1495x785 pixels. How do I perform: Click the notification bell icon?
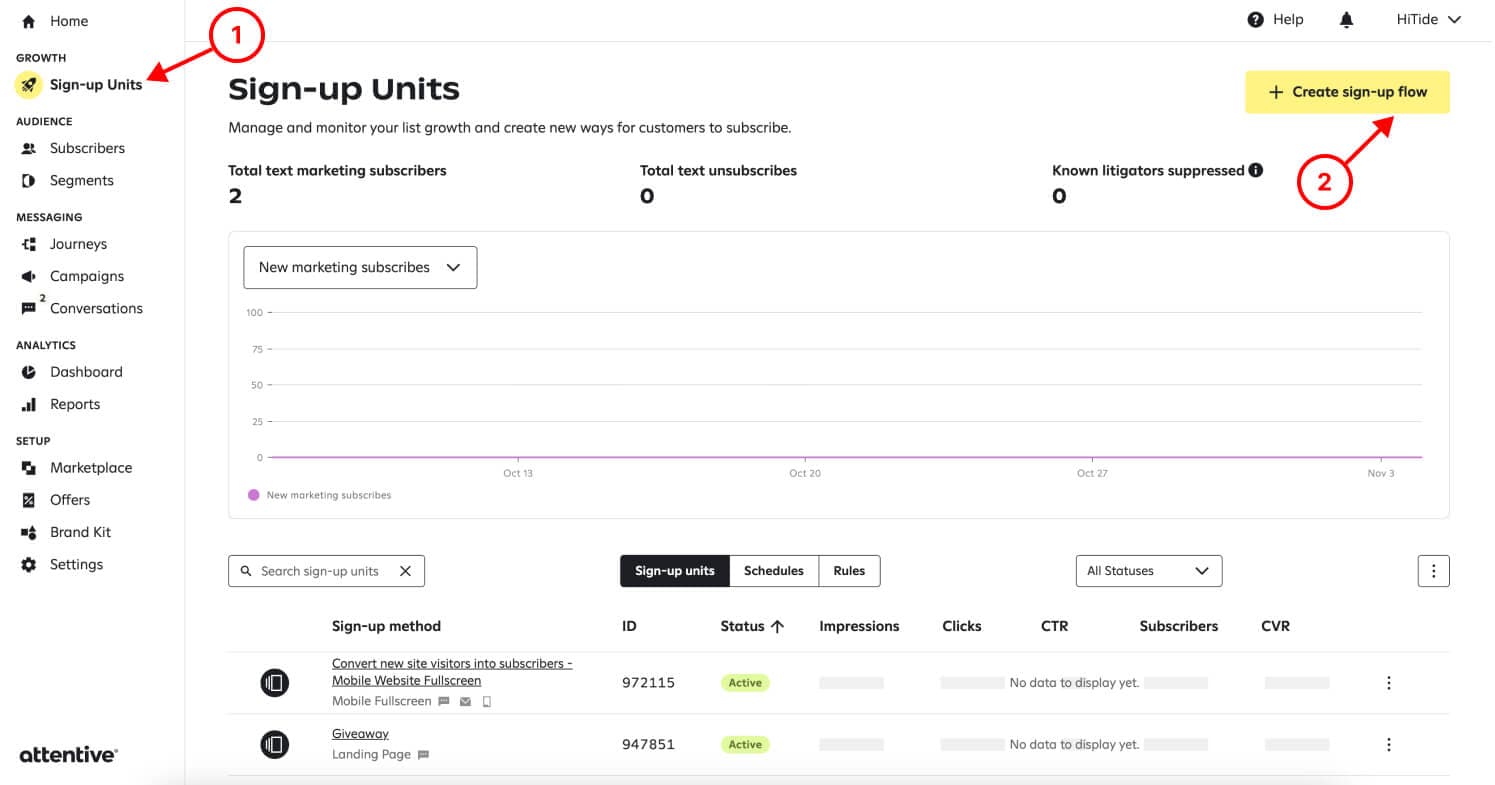click(1346, 20)
